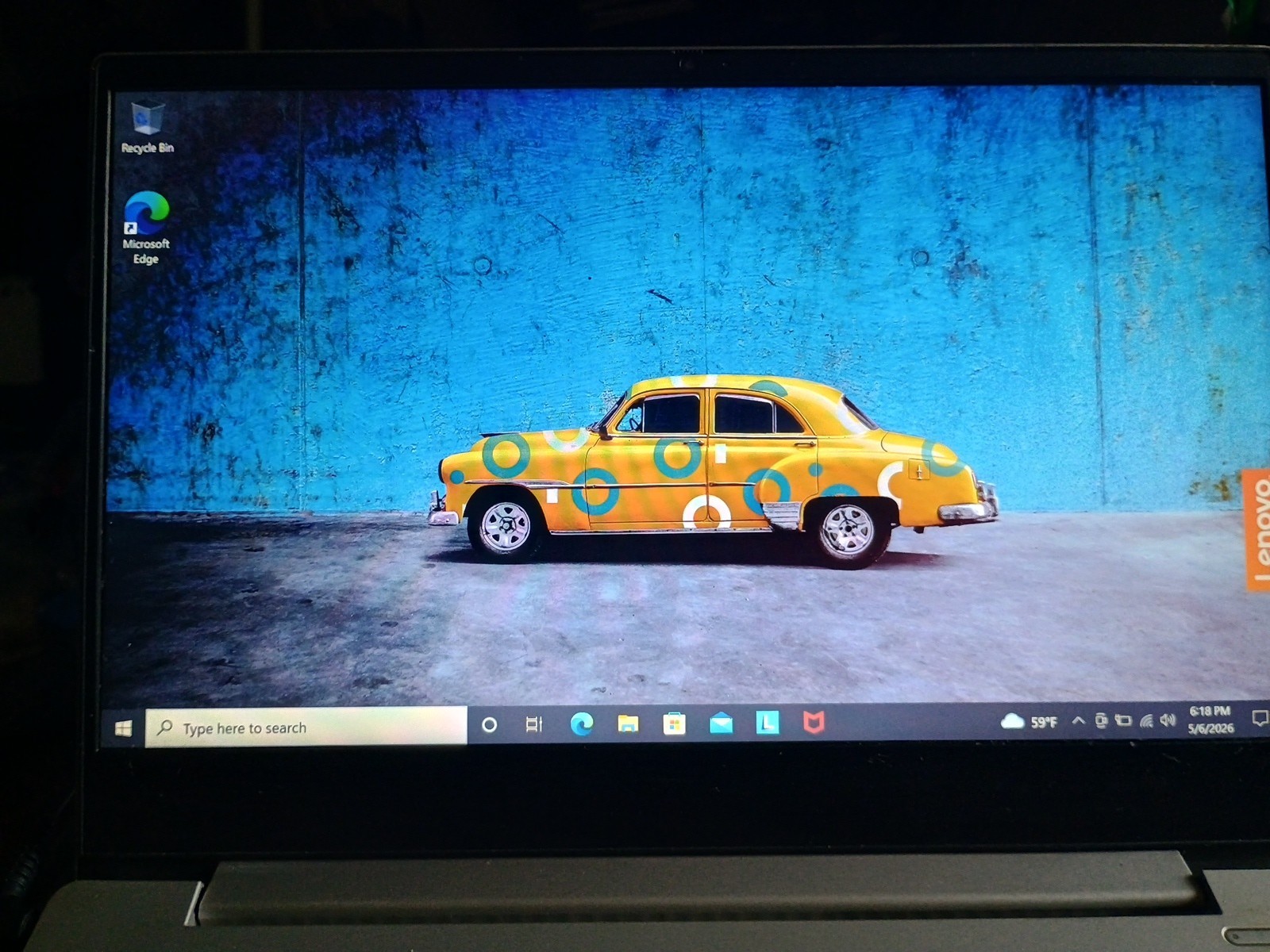Select the Microsoft Edge desktop shortcut
Image resolution: width=1270 pixels, height=952 pixels.
[x=146, y=228]
